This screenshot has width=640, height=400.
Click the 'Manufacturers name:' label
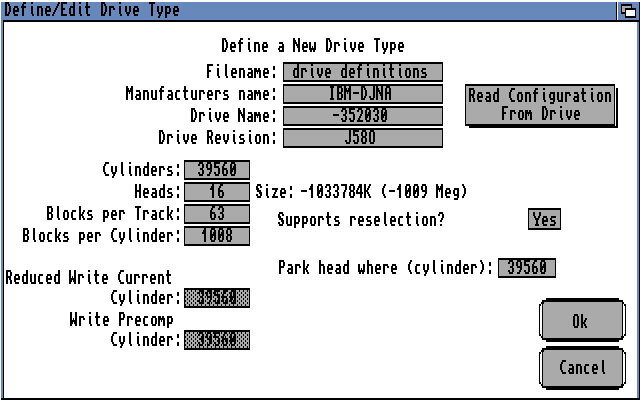point(201,94)
